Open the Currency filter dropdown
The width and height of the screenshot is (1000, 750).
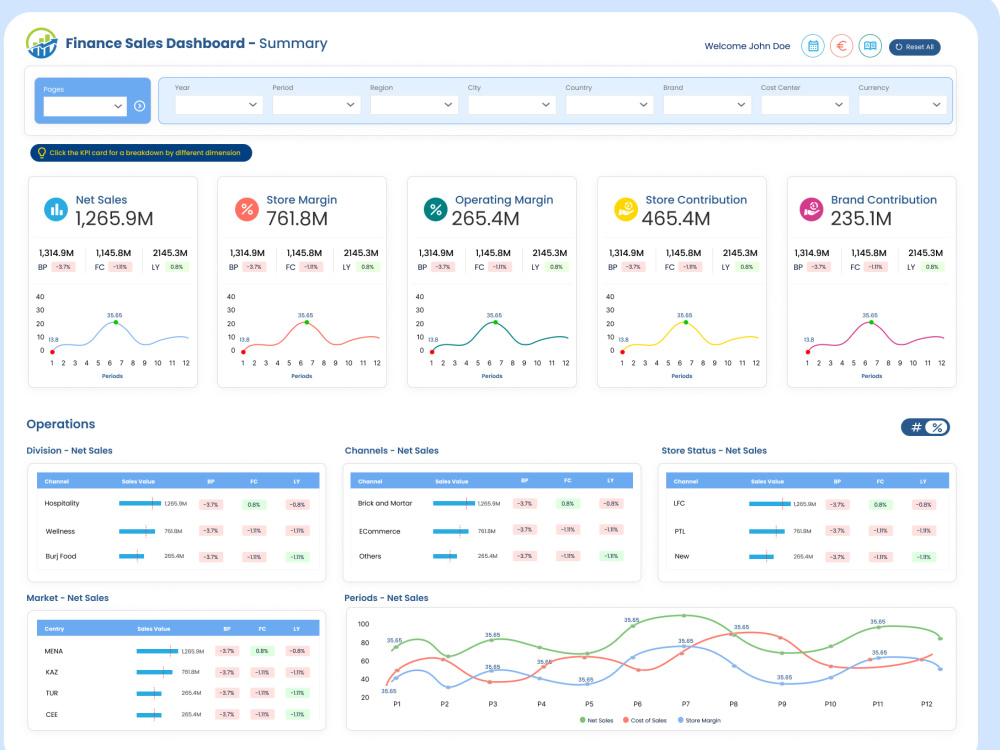point(902,105)
